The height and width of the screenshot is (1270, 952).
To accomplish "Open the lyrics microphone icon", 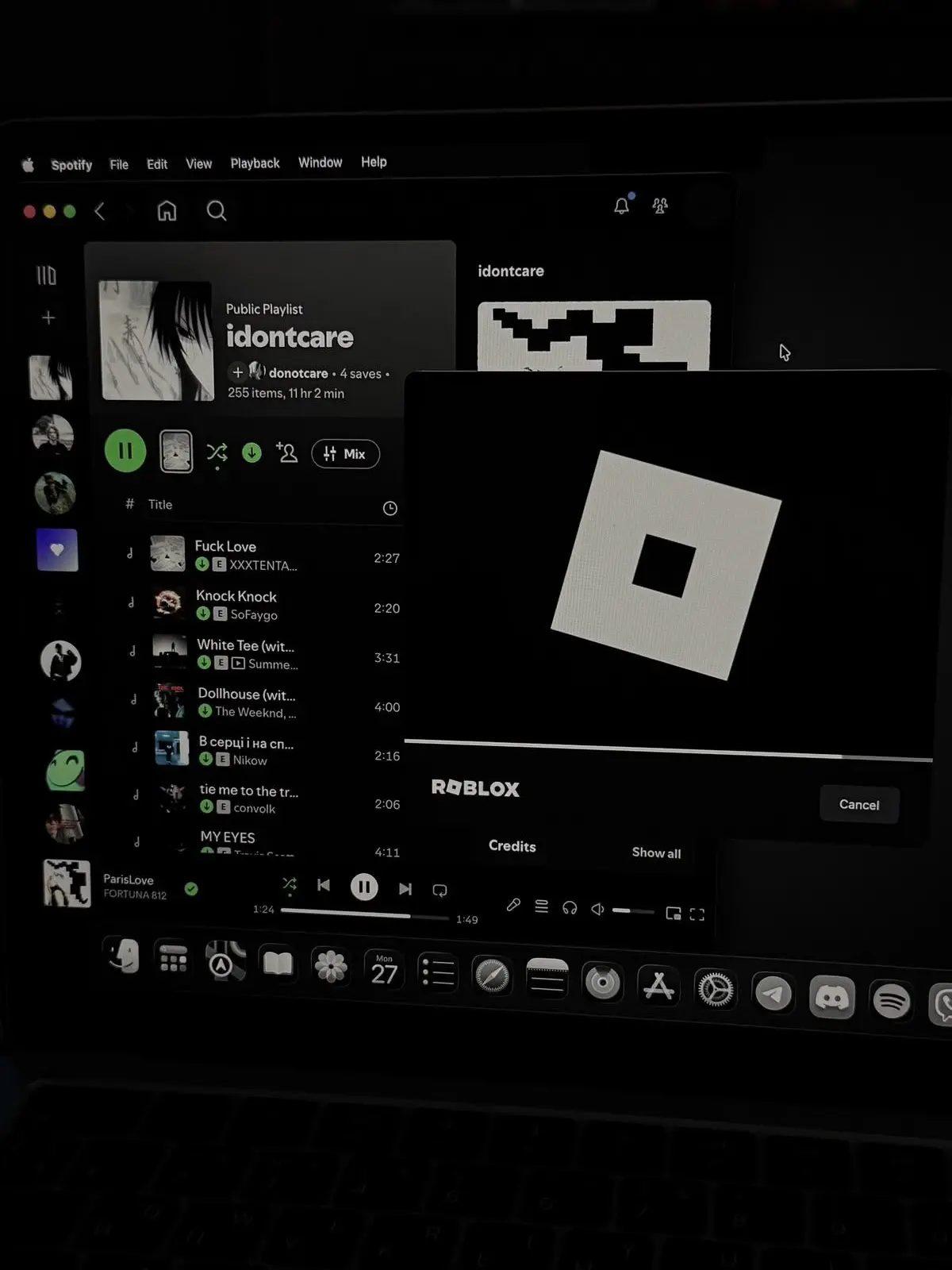I will (x=513, y=905).
